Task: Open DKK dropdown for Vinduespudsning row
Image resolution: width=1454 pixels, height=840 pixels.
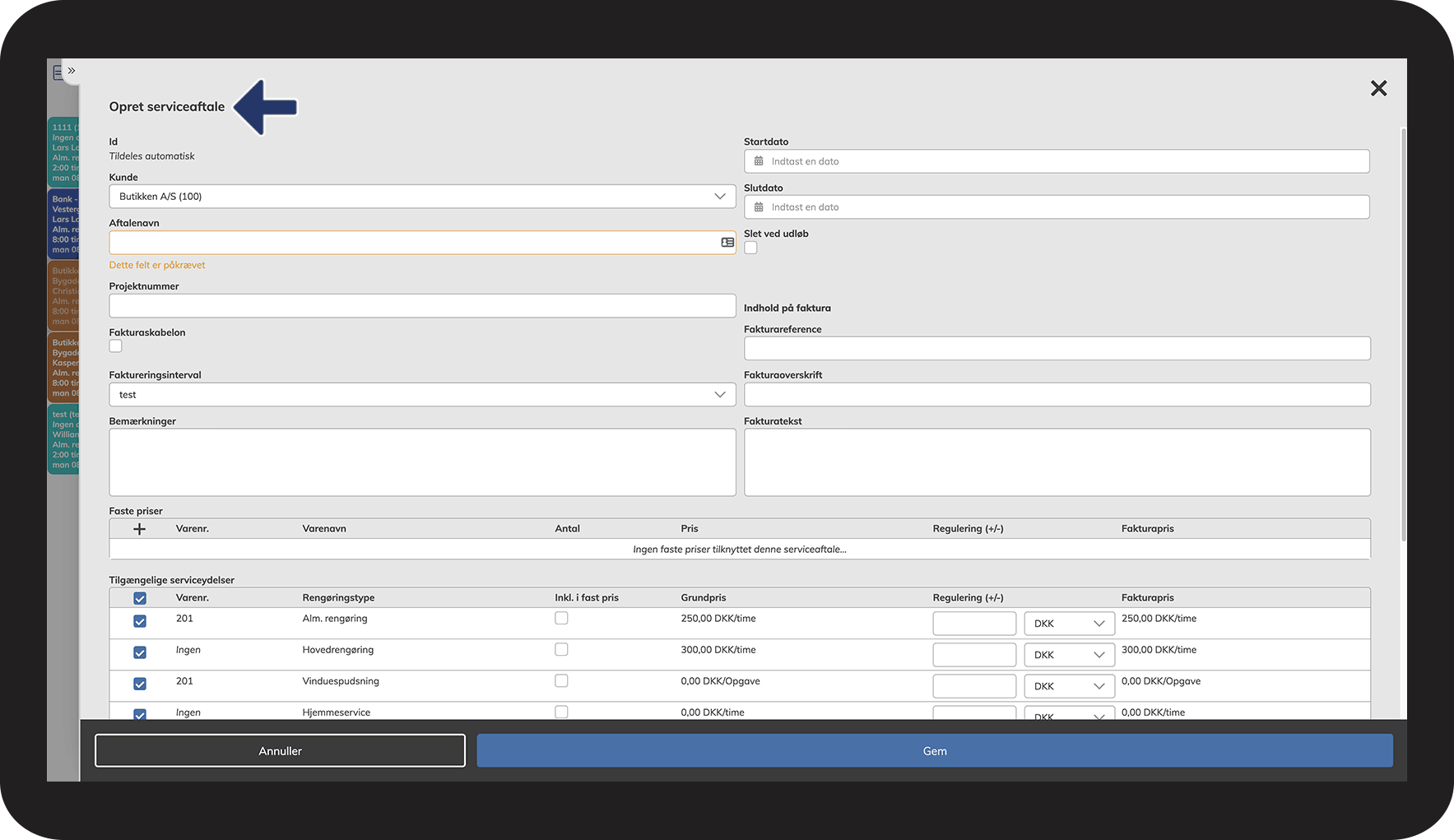Action: click(1069, 686)
